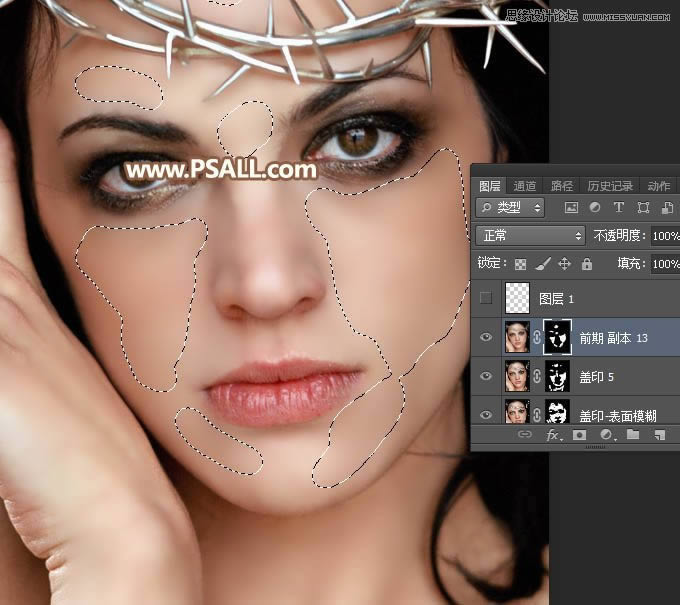Click the adjustment layer filter icon

pyautogui.click(x=595, y=208)
